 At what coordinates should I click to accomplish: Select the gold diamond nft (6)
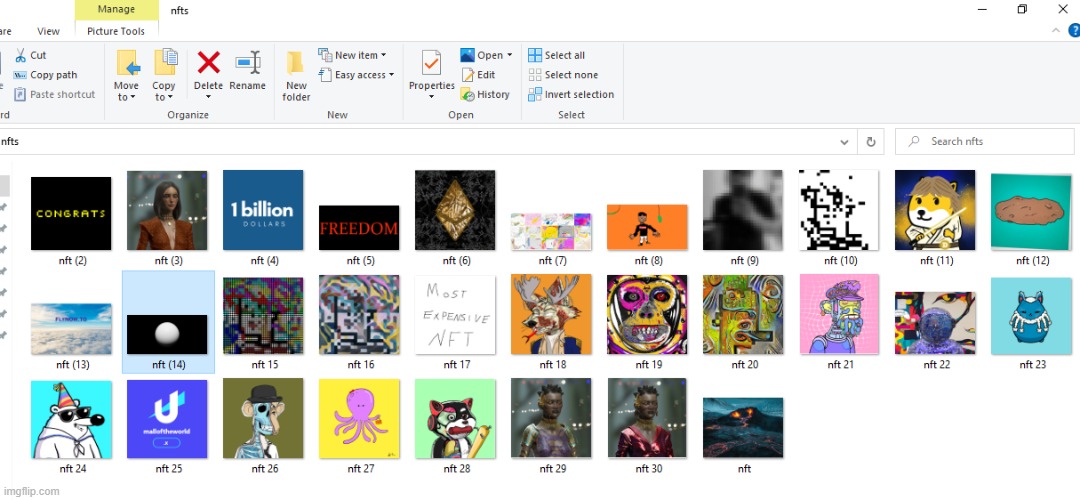[x=455, y=210]
